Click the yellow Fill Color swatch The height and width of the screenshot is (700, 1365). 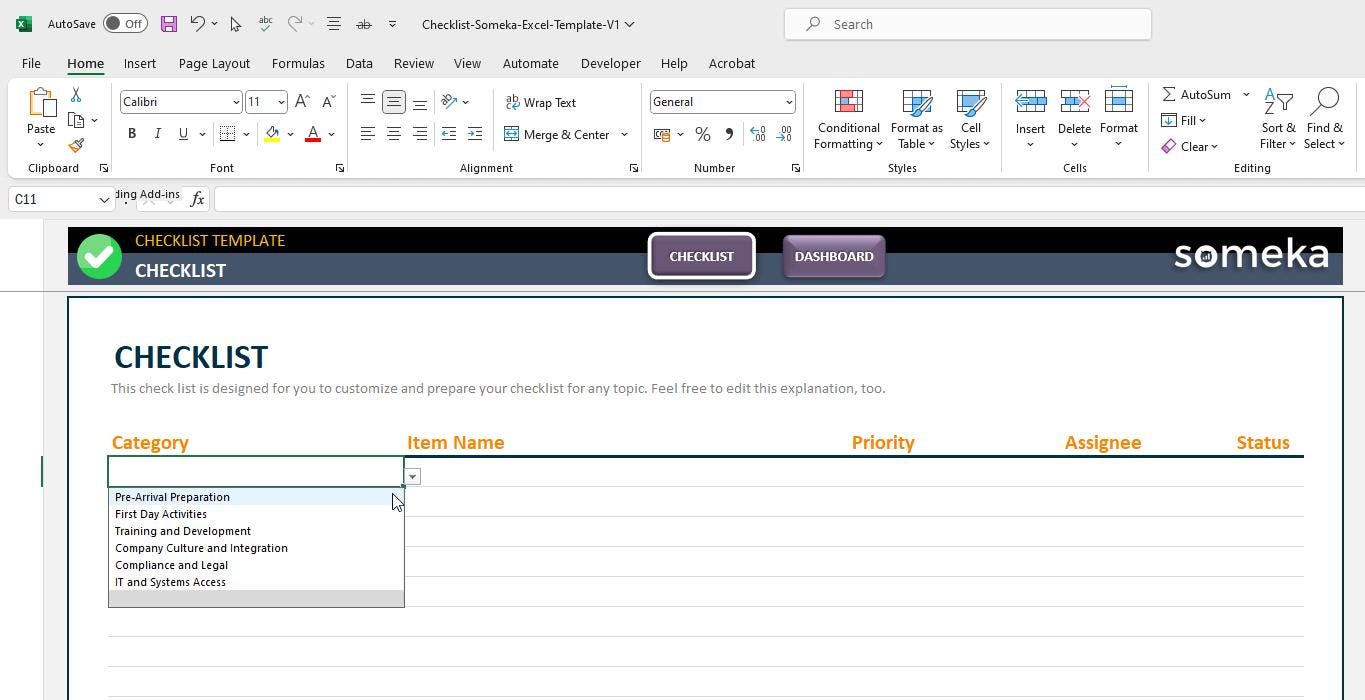[272, 134]
